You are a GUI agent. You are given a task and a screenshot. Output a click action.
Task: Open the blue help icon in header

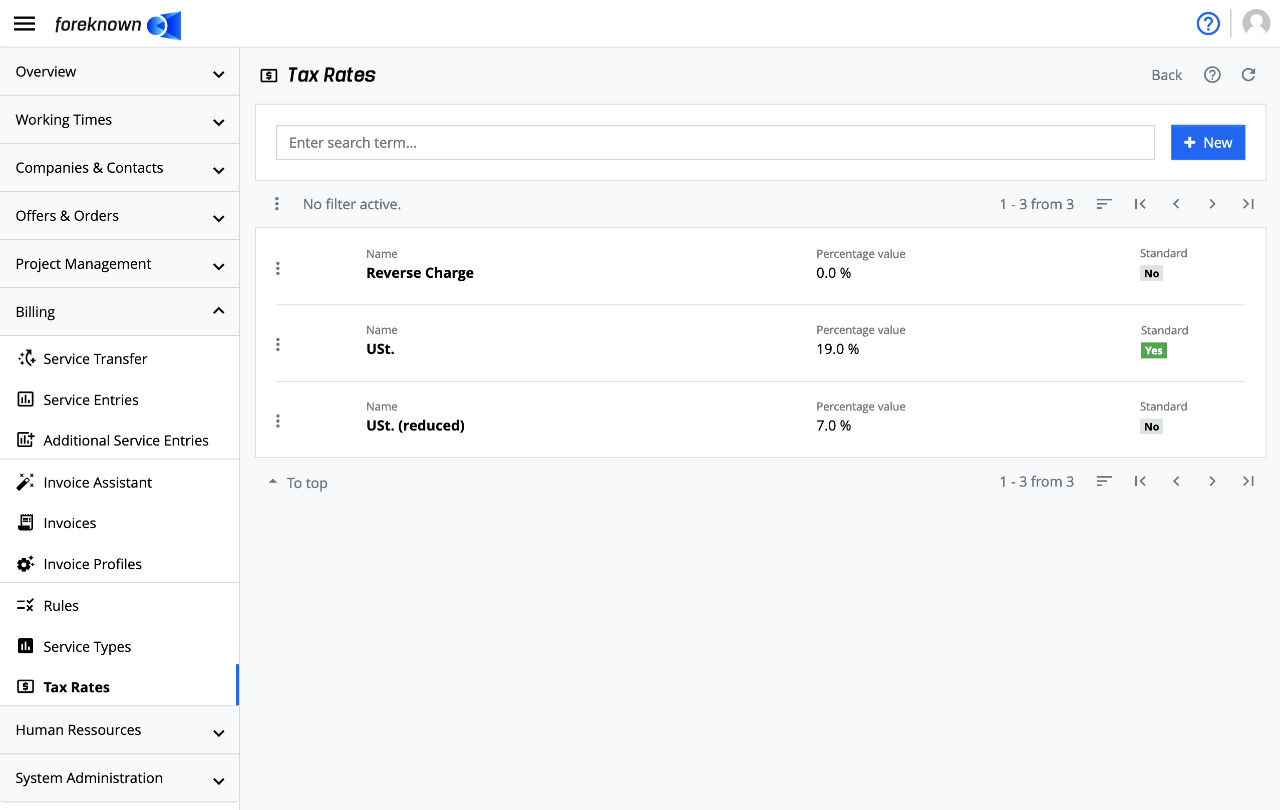pos(1208,24)
